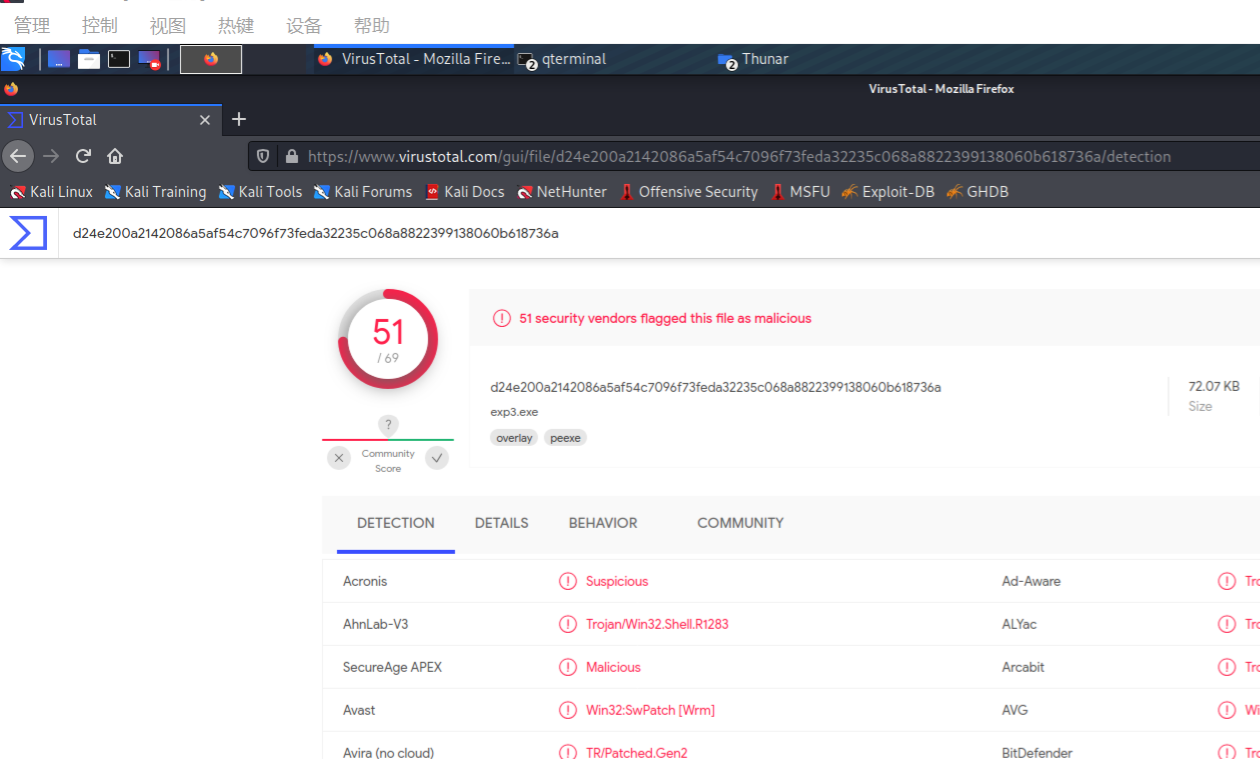Click the overlay tag

[514, 438]
